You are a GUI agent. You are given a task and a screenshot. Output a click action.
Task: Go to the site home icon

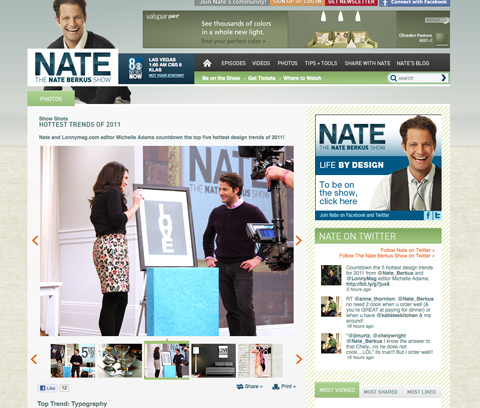207,63
